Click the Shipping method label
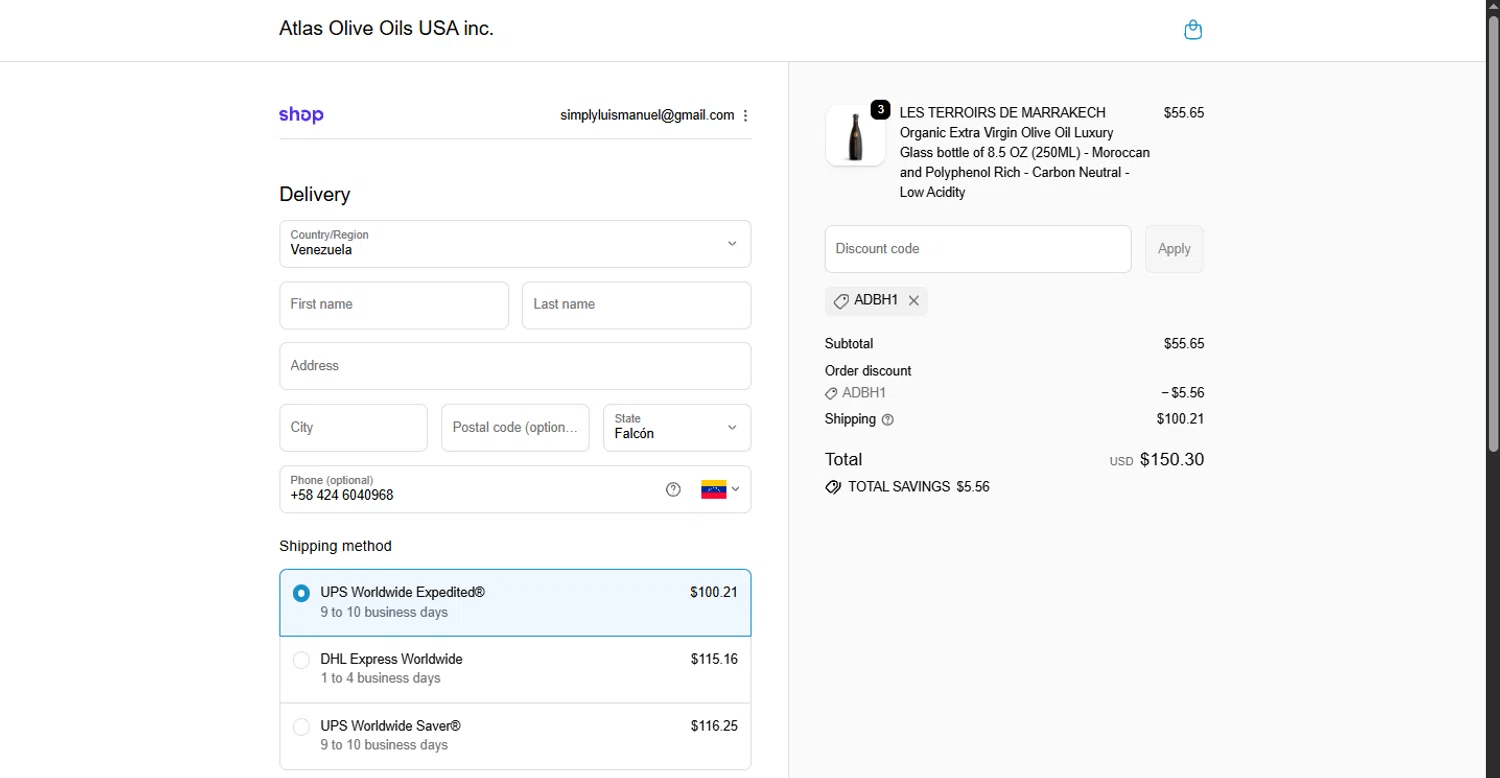The width and height of the screenshot is (1500, 778). [x=335, y=546]
